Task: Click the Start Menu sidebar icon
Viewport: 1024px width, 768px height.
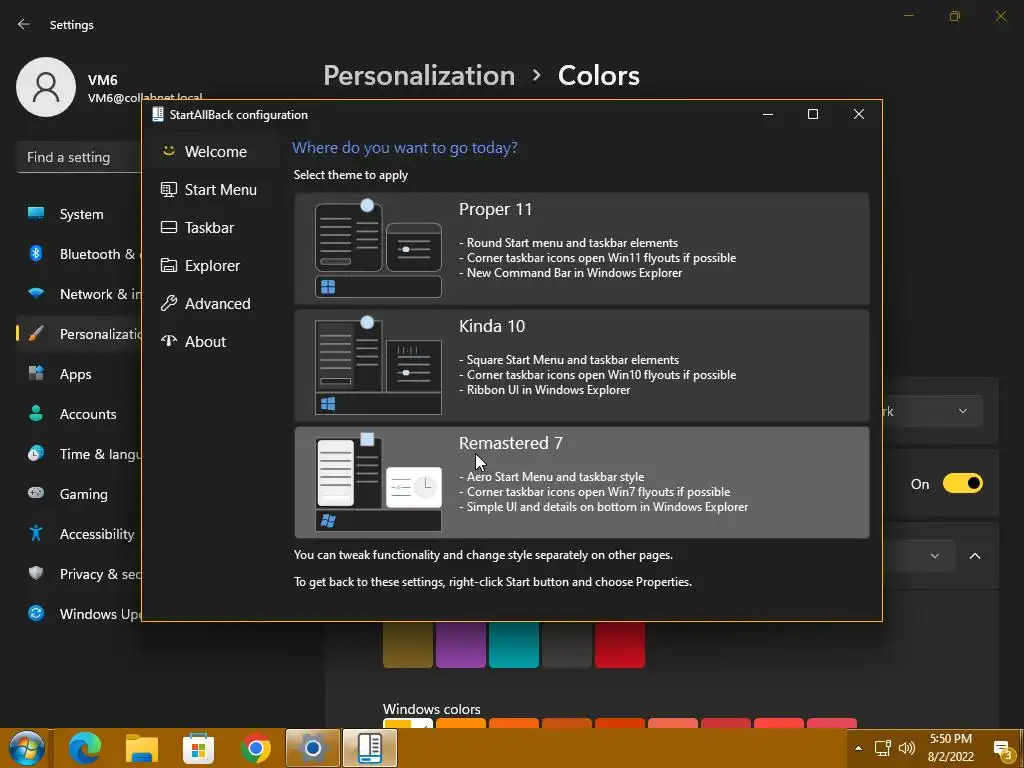Action: pos(168,189)
